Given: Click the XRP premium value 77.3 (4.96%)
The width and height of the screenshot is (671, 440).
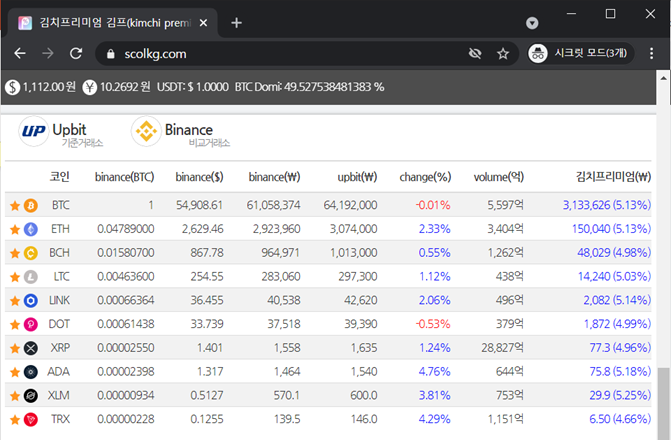Looking at the screenshot, I should pyautogui.click(x=620, y=348).
